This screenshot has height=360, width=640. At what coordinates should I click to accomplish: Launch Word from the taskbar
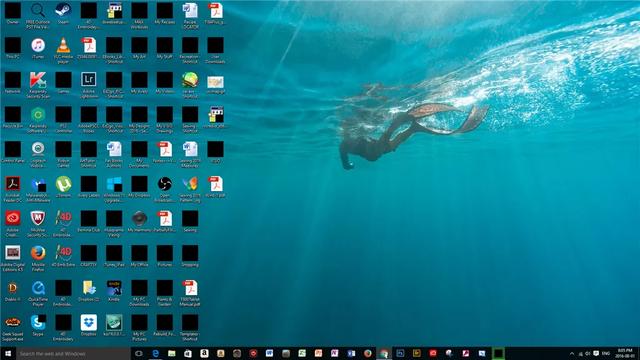point(269,353)
